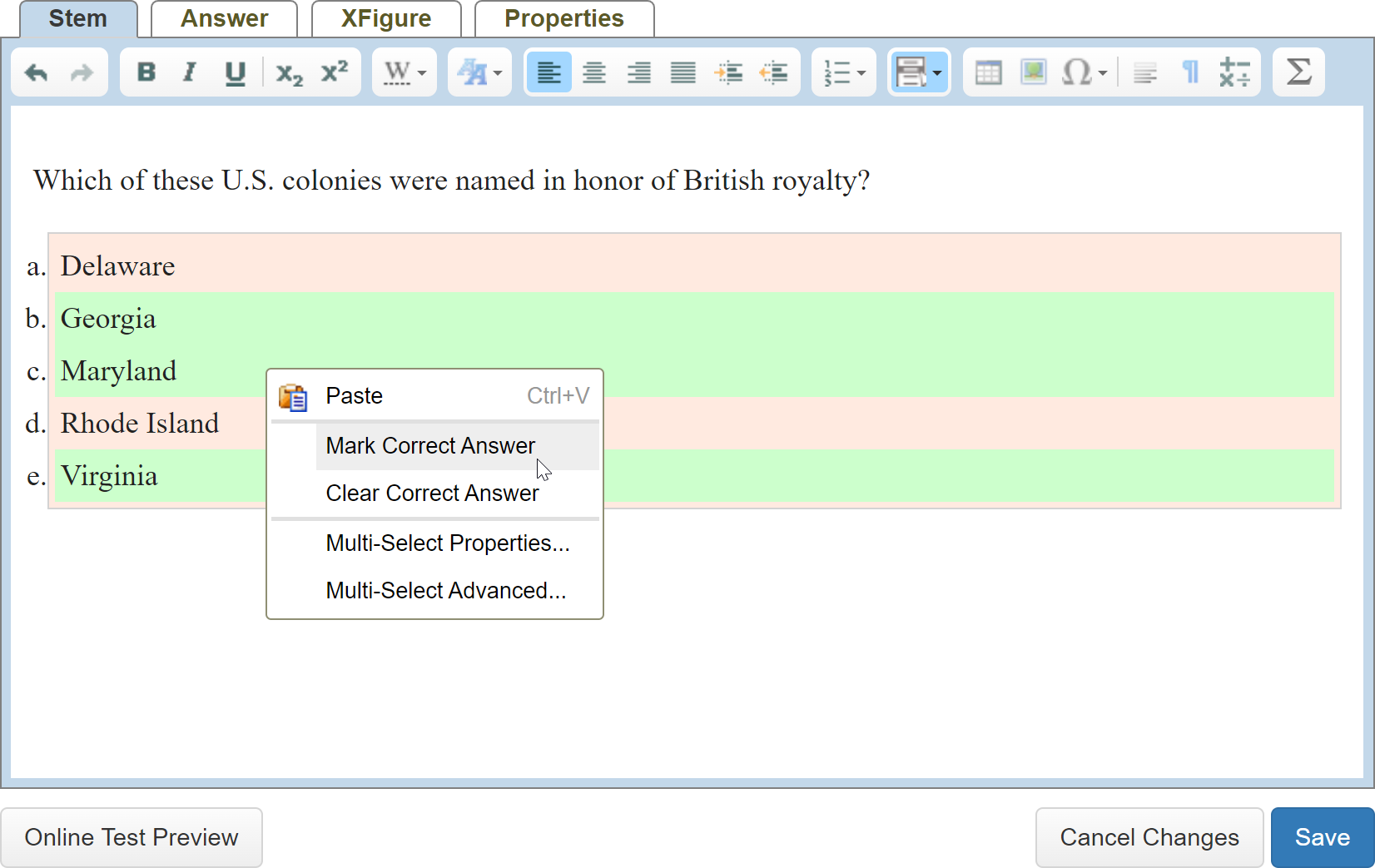Toggle italic formatting
Viewport: 1375px width, 868px height.
click(190, 72)
